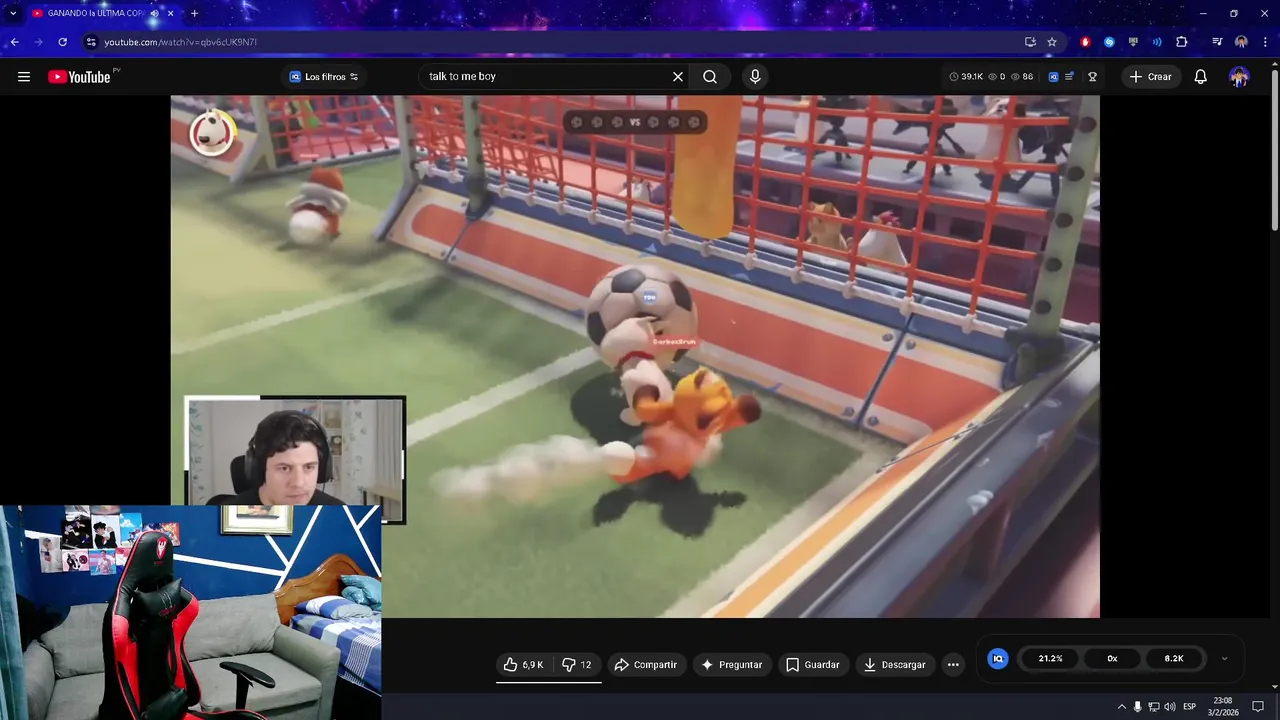Open the Los filtros dropdown
Viewport: 1280px width, 720px height.
tap(324, 77)
